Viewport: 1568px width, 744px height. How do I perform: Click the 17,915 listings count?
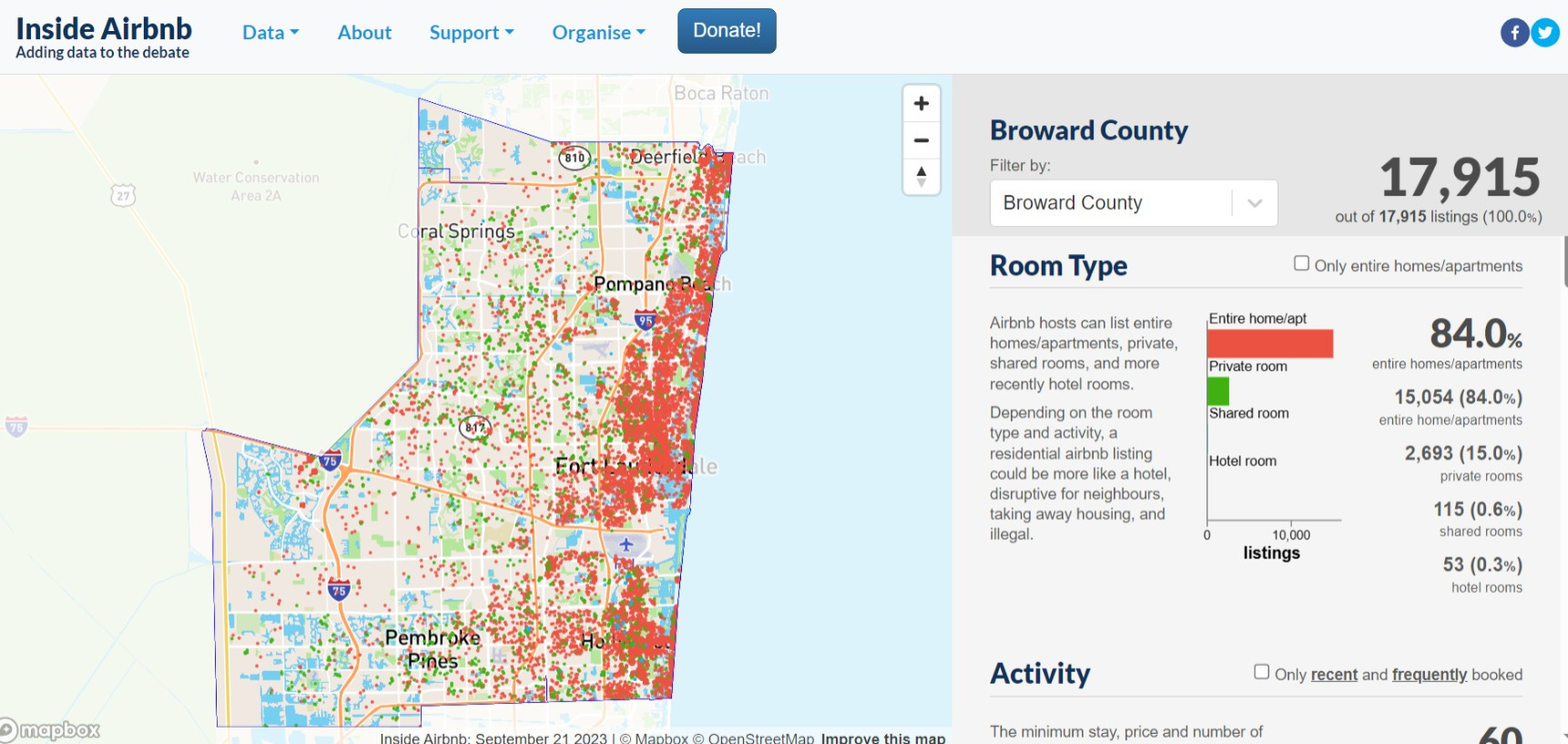(1460, 177)
